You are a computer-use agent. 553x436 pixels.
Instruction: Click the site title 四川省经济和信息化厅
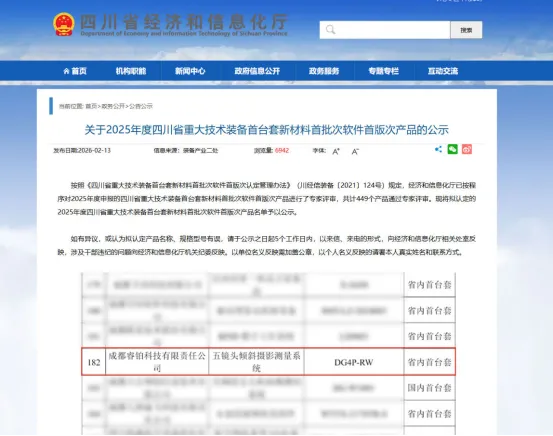point(184,22)
